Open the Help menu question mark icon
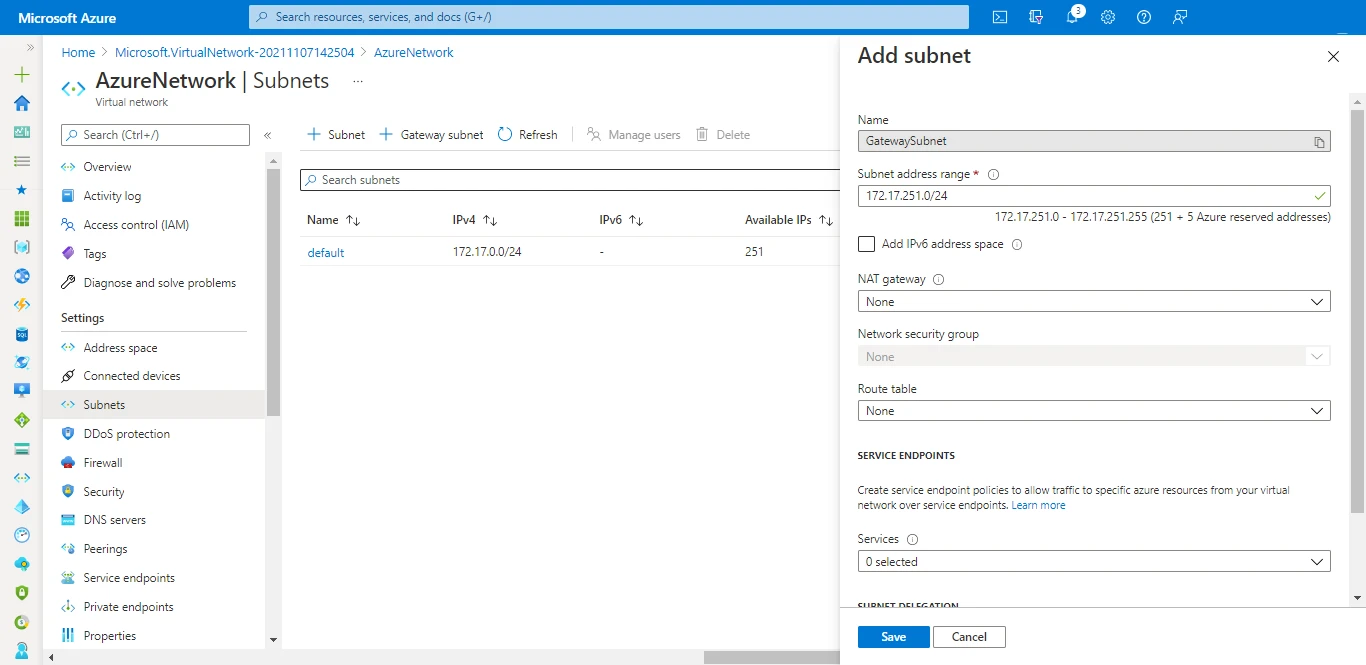 click(x=1143, y=17)
